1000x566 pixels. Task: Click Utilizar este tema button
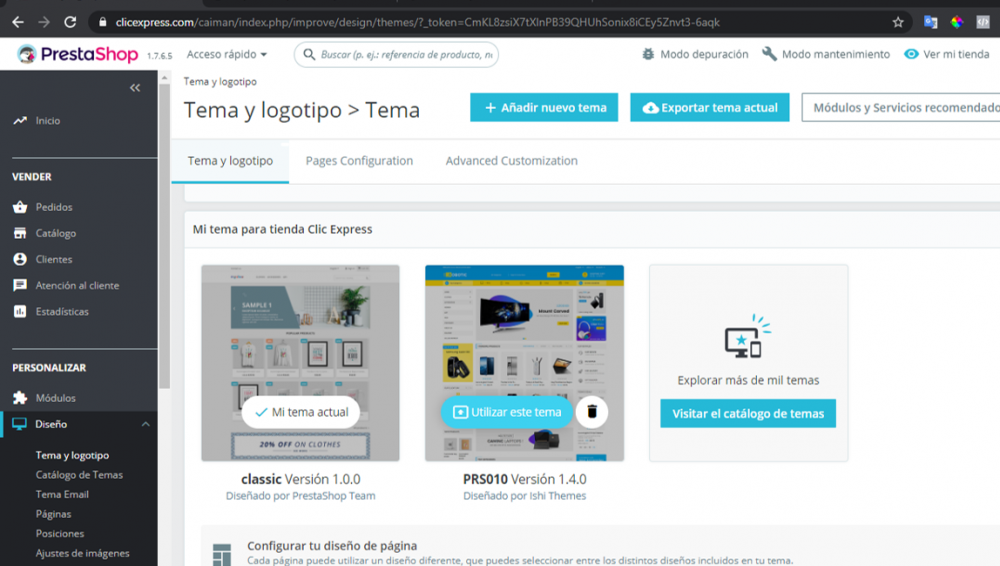[507, 412]
